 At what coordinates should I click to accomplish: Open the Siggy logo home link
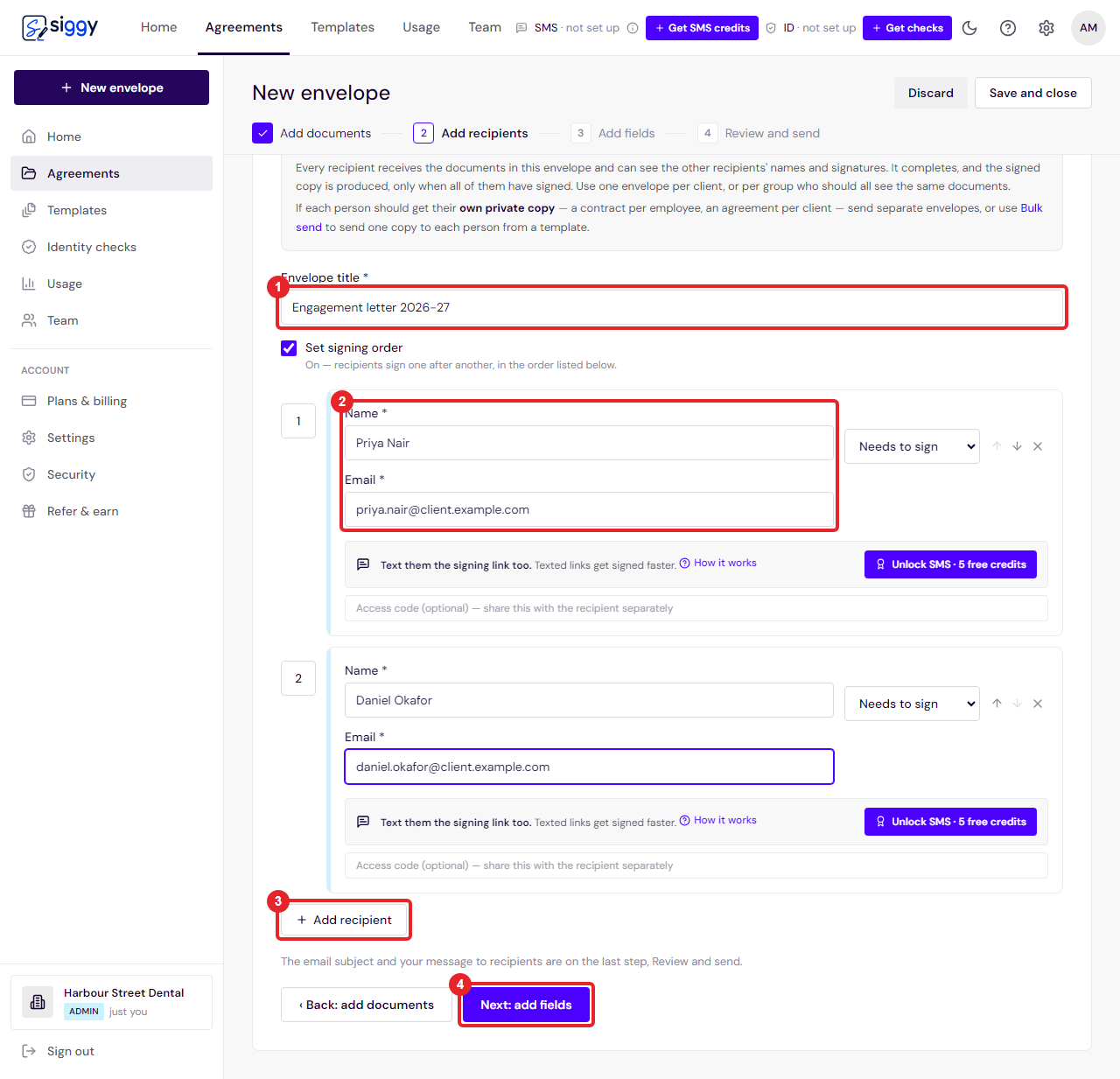point(59,27)
